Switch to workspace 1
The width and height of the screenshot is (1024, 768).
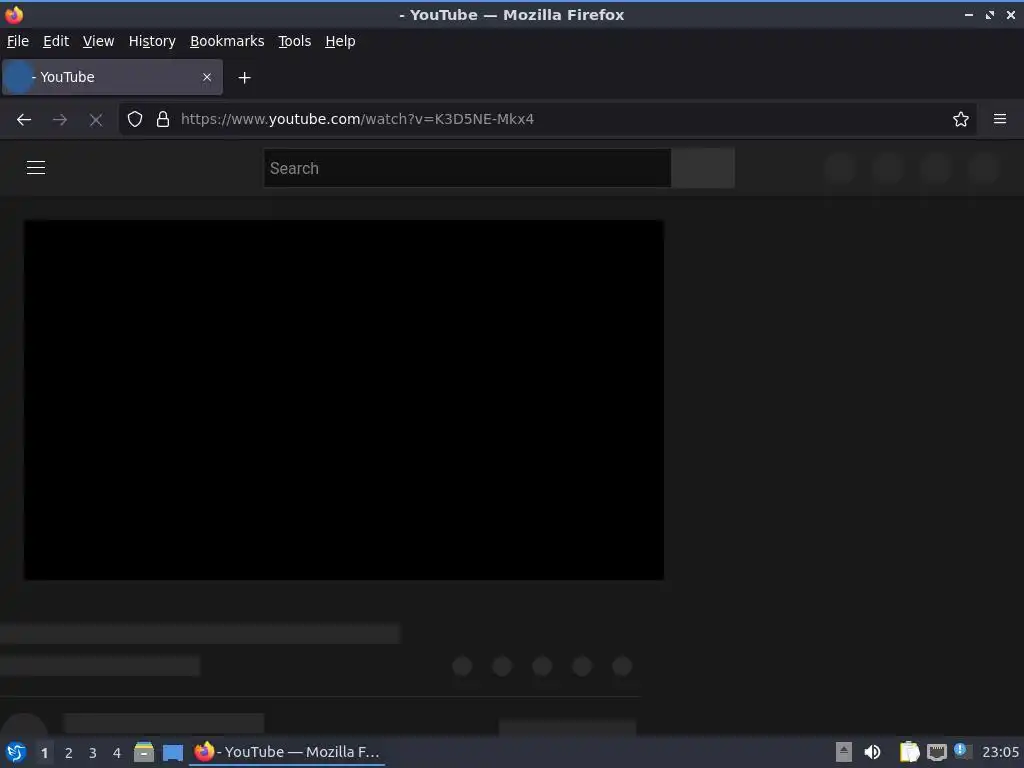[44, 753]
